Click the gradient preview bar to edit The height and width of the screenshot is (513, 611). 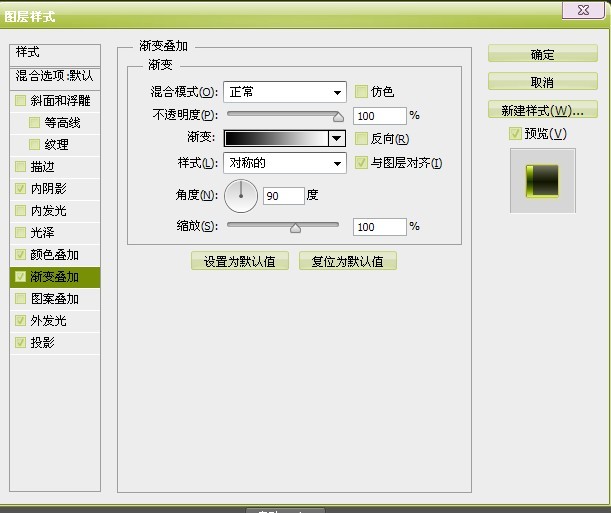(276, 138)
